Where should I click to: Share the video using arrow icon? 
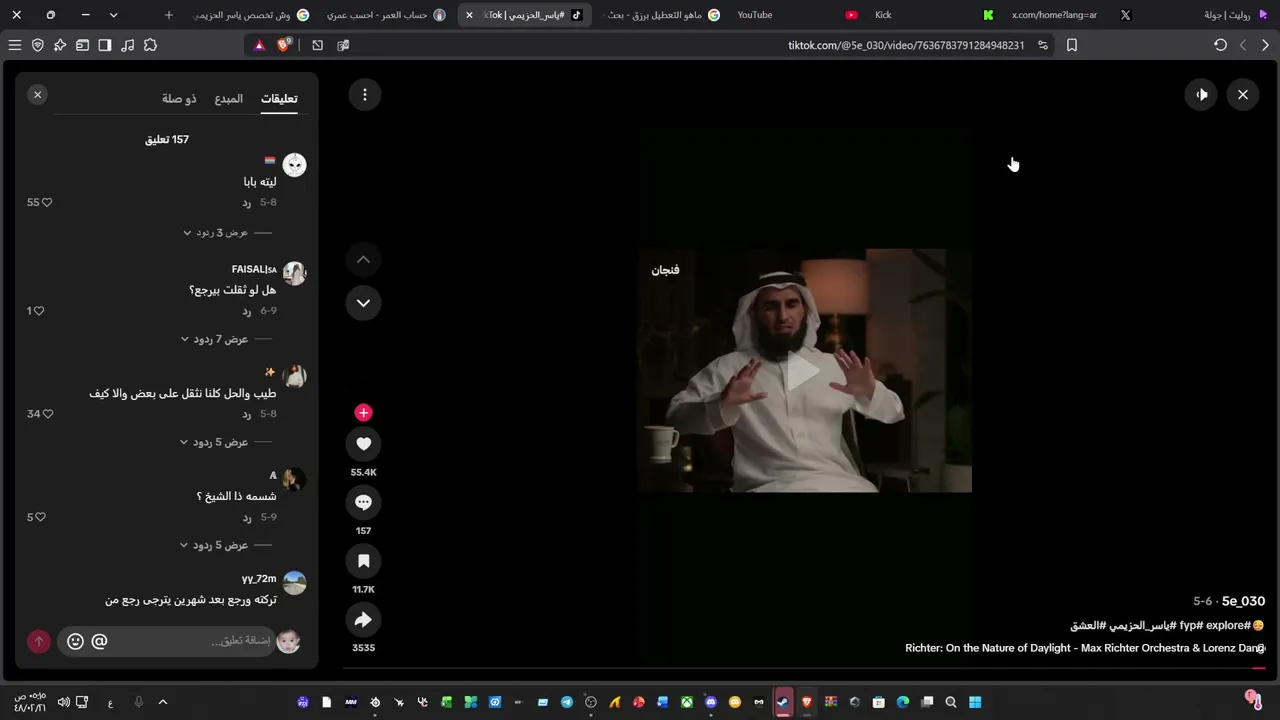click(x=363, y=620)
